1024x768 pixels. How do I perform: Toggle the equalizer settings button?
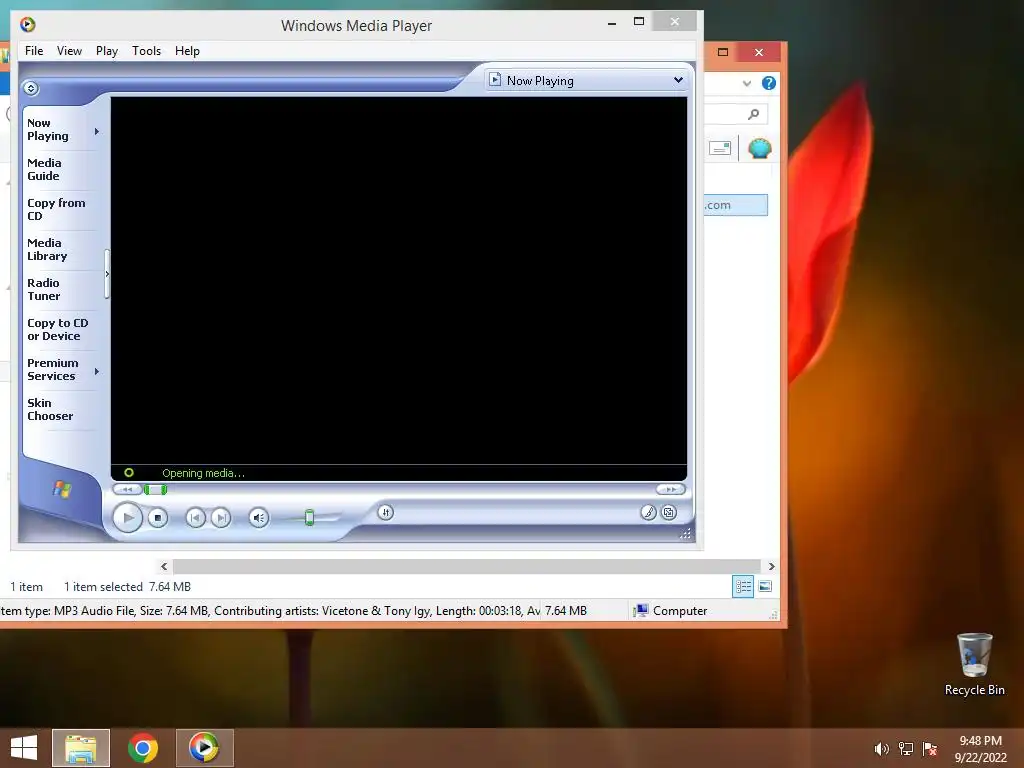click(x=385, y=513)
